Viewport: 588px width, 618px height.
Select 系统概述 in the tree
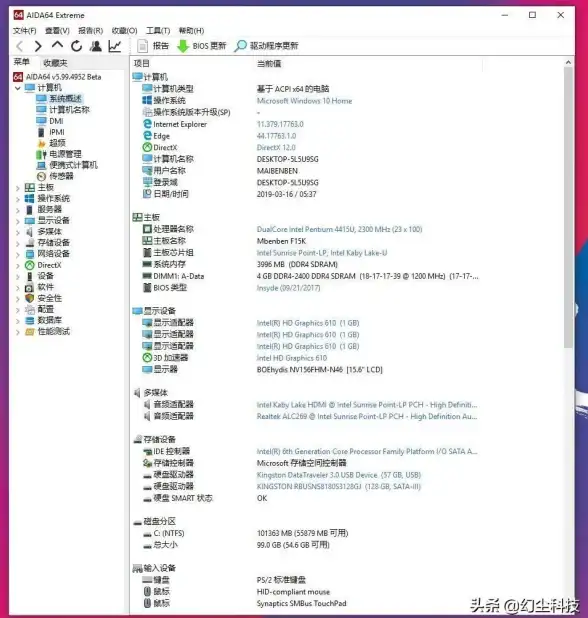coord(65,99)
